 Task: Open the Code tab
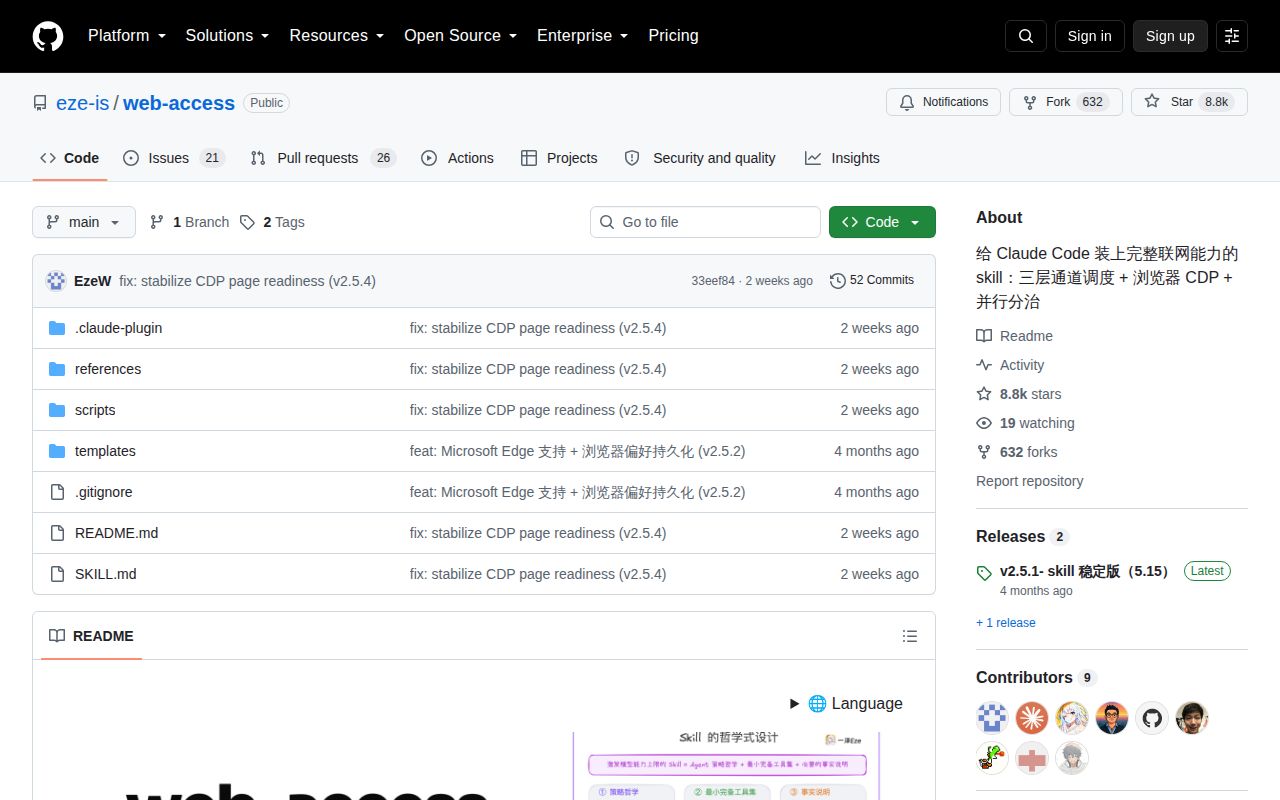click(69, 158)
